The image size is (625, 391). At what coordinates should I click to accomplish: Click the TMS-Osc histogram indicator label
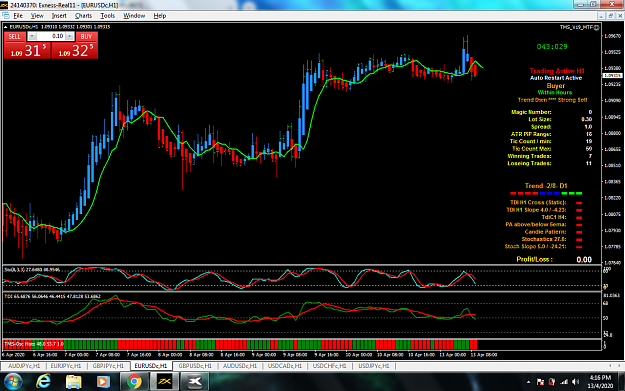[33, 344]
